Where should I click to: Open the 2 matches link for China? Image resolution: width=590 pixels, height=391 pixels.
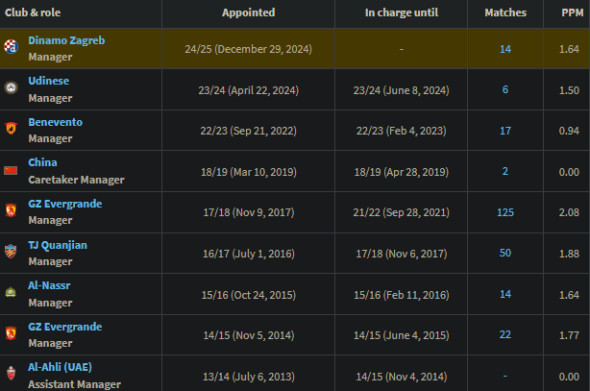(x=505, y=172)
